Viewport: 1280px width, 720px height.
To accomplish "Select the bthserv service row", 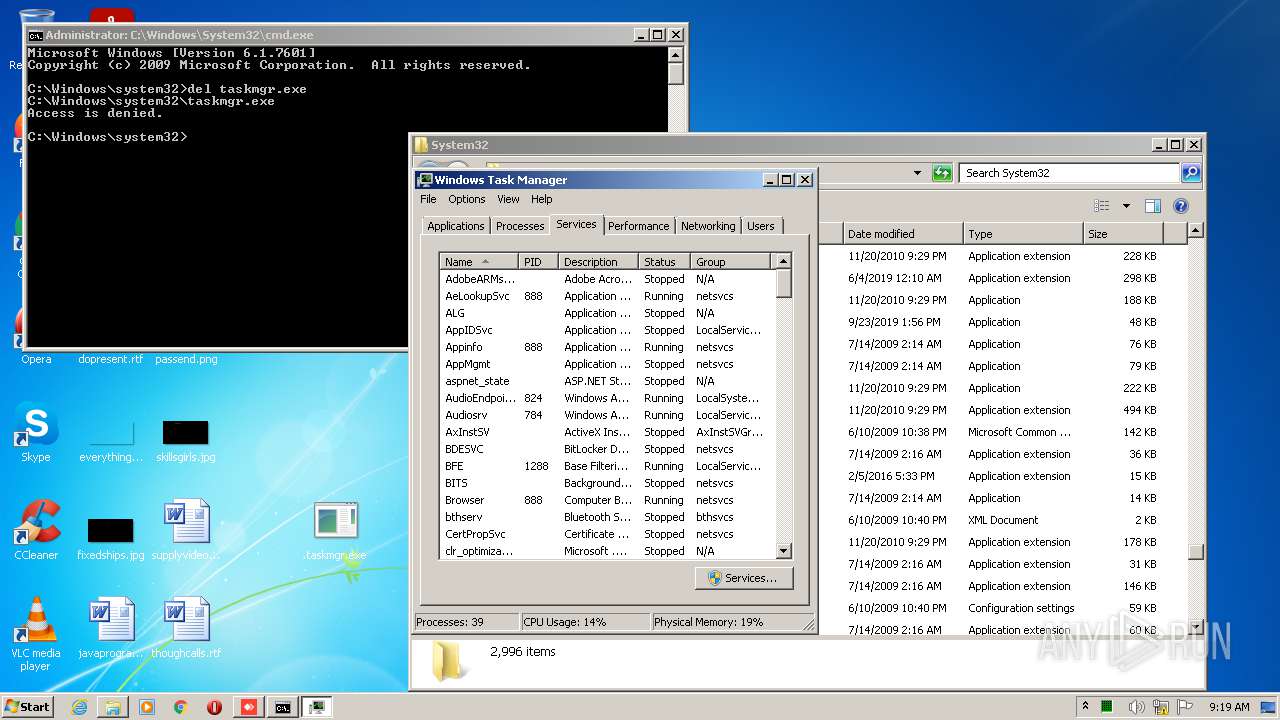I will 607,517.
